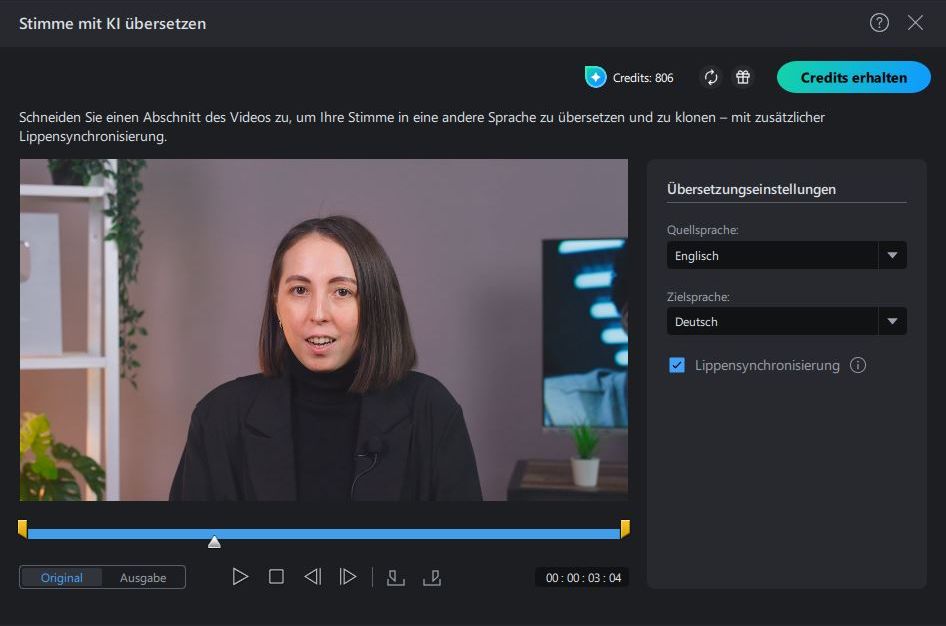The image size is (946, 626).
Task: Open the Zielsprache dropdown arrow
Action: tap(892, 321)
